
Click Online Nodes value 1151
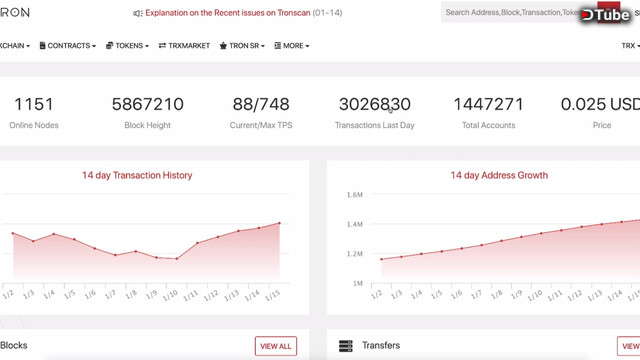[34, 104]
